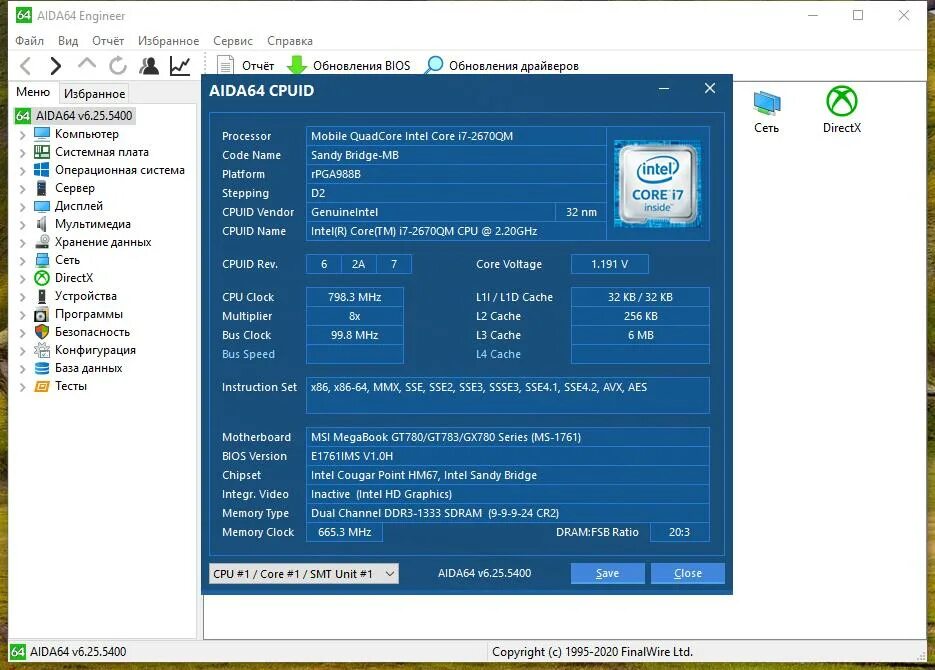This screenshot has width=935, height=670.
Task: Click the driver update magnifier icon
Action: click(434, 65)
